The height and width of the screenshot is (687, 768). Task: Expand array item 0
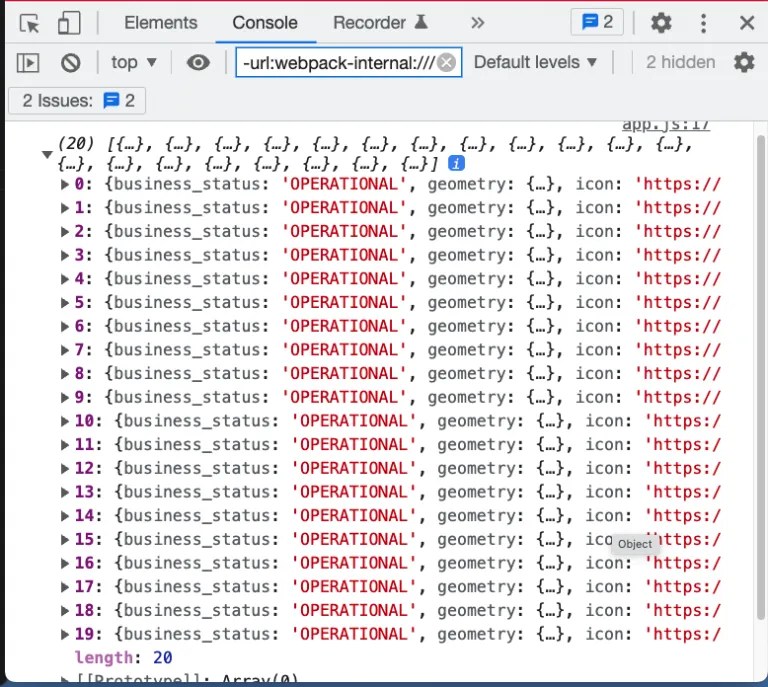click(x=65, y=184)
